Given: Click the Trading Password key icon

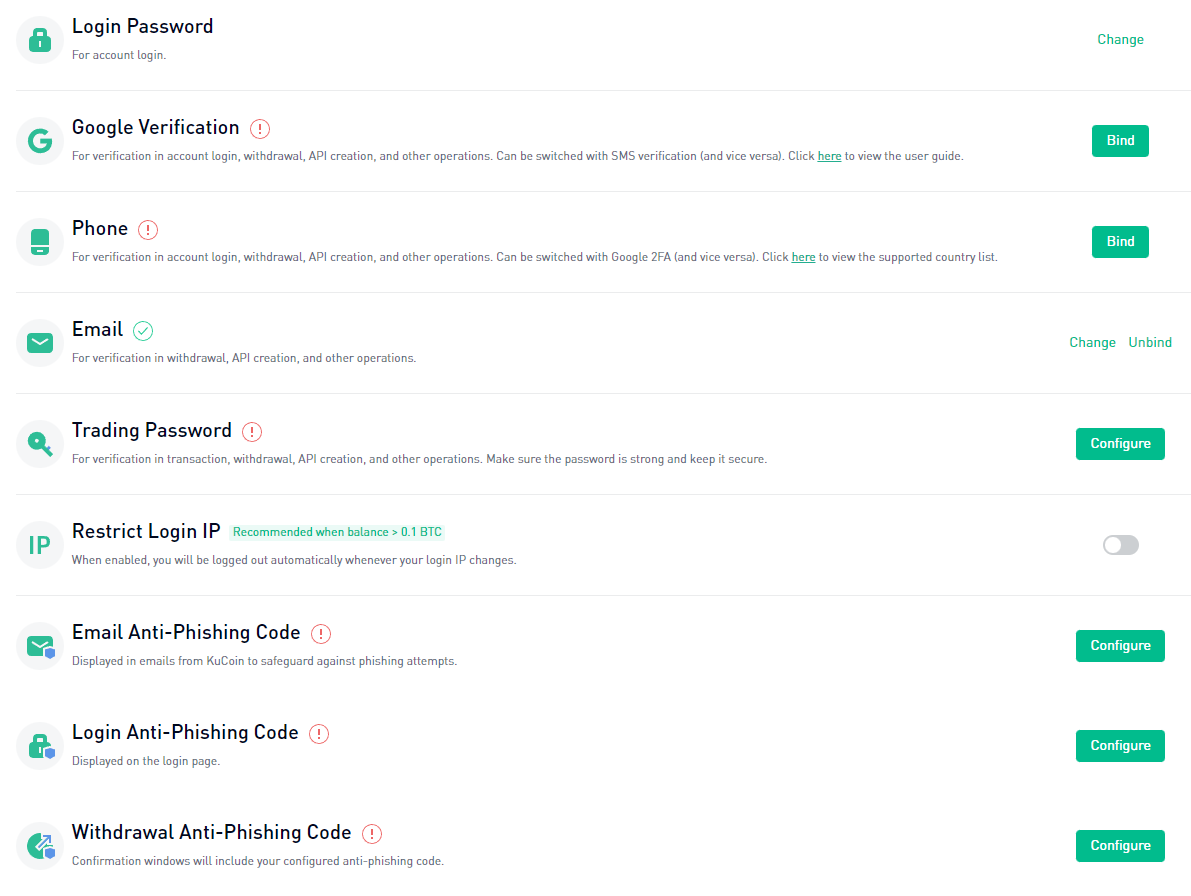Looking at the screenshot, I should click(39, 443).
